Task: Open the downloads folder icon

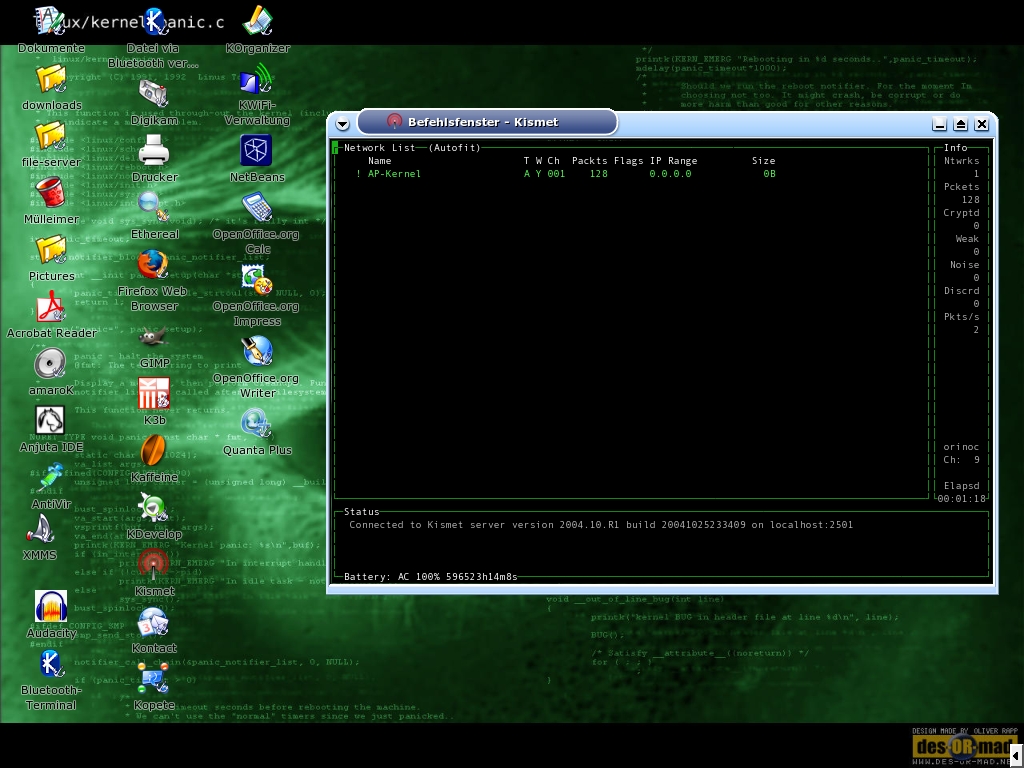Action: tap(51, 80)
